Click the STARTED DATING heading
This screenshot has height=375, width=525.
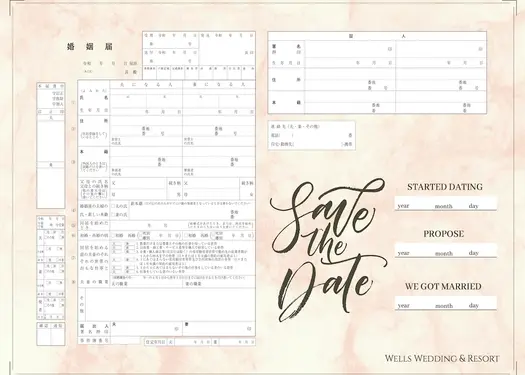445,187
